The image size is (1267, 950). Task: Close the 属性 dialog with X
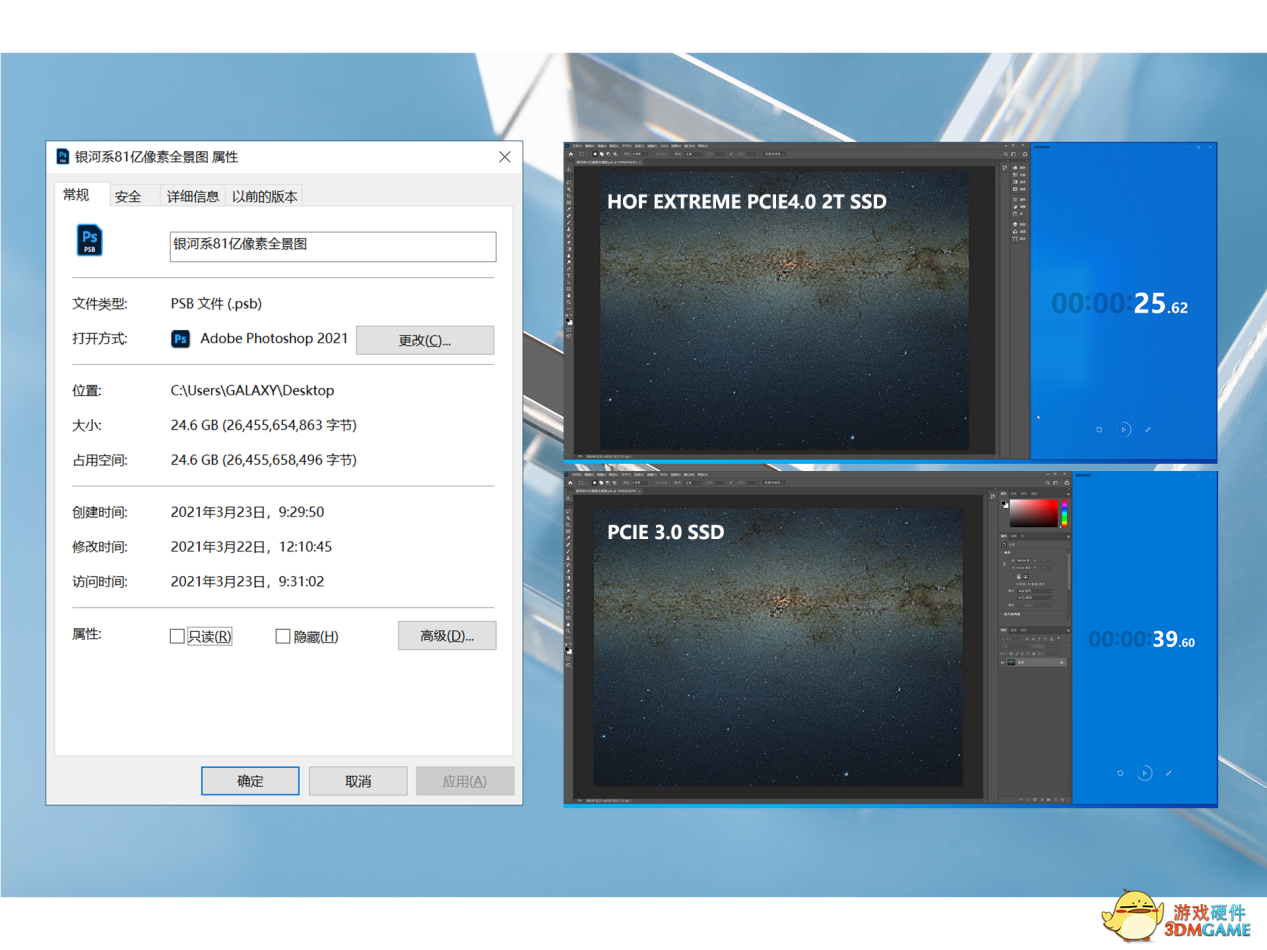pos(505,157)
